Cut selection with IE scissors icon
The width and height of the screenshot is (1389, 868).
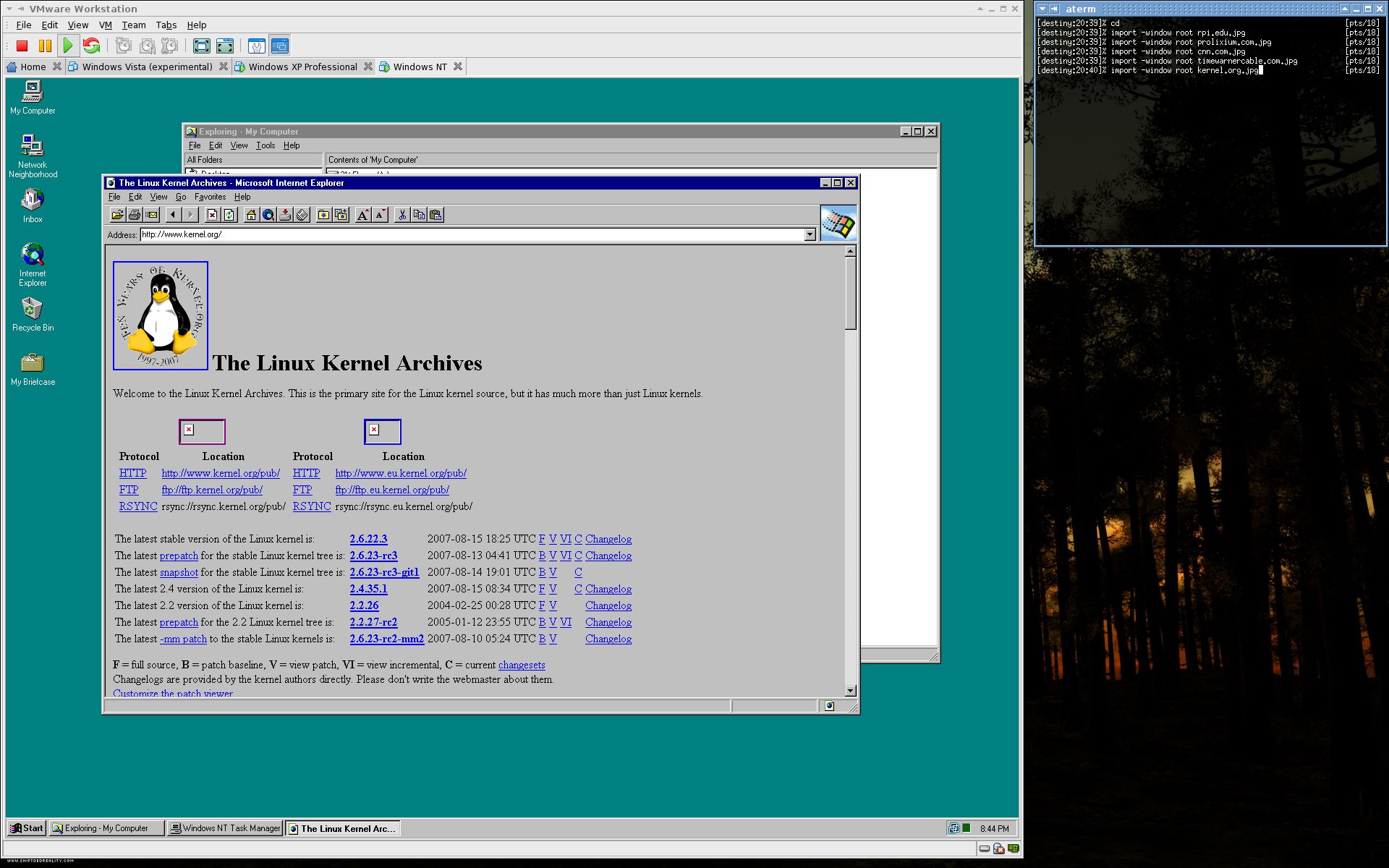coord(402,215)
